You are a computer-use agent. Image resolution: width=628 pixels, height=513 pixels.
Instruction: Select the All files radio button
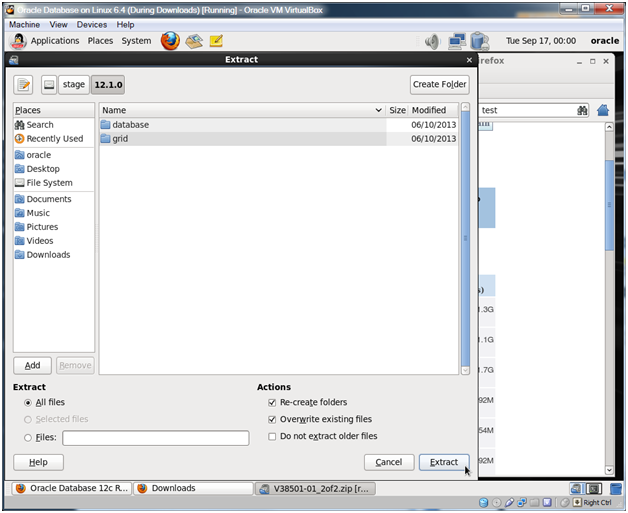tap(27, 402)
